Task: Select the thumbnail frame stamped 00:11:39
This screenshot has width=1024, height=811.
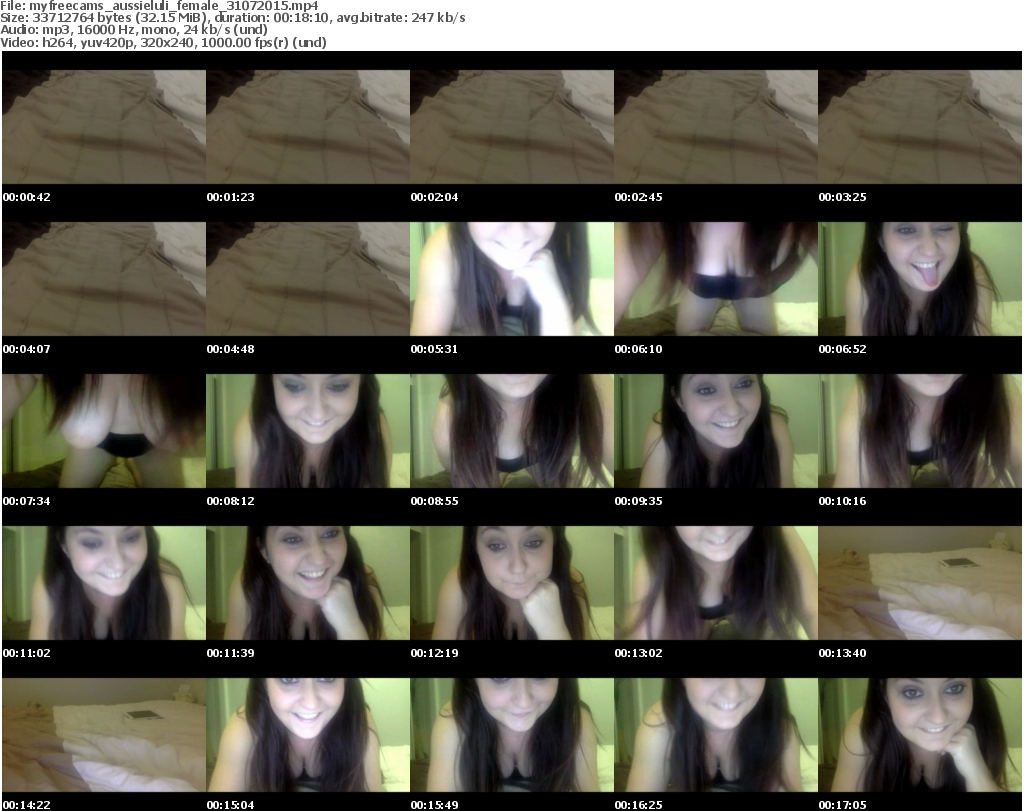Action: (x=308, y=583)
